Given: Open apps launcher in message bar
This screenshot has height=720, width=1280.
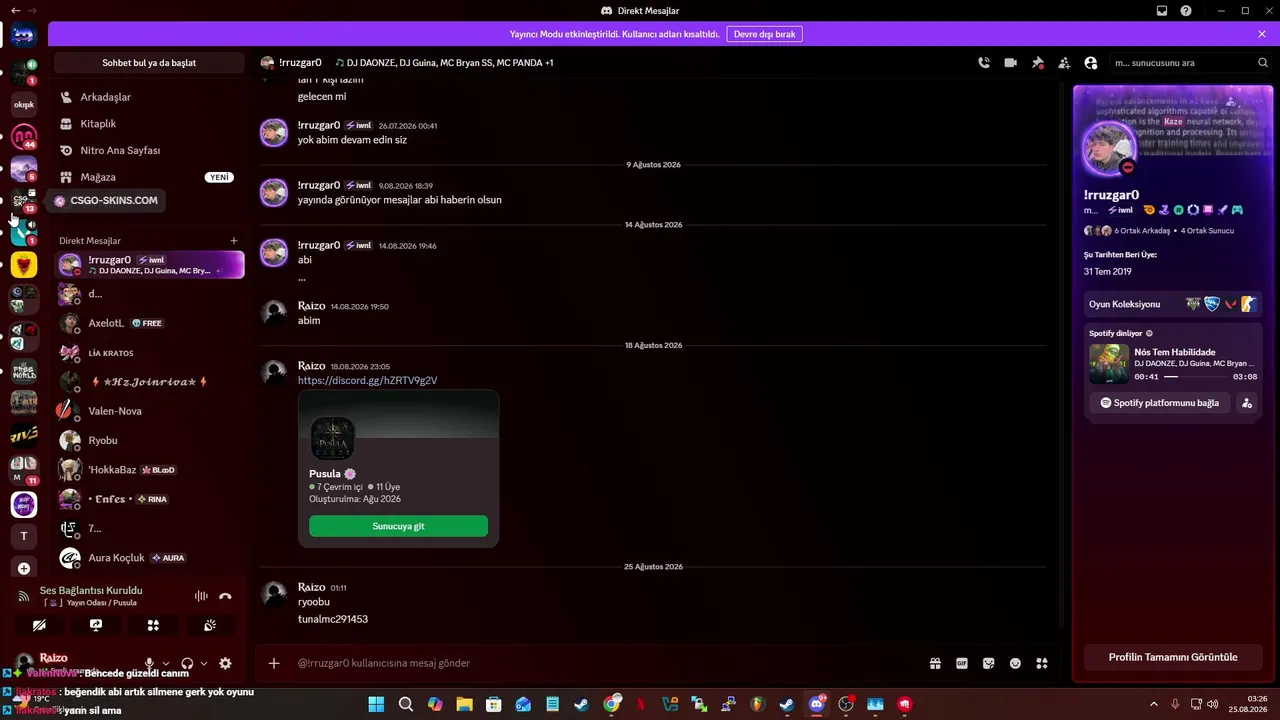Looking at the screenshot, I should click(1042, 663).
